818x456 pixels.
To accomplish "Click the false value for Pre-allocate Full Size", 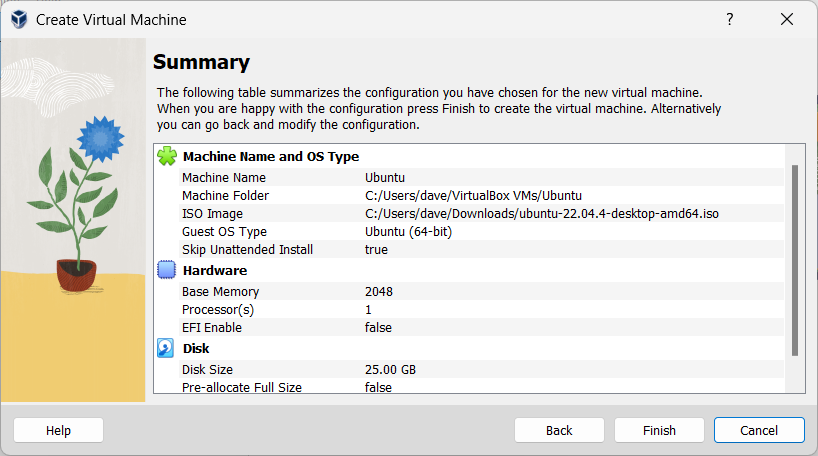I will pos(378,387).
